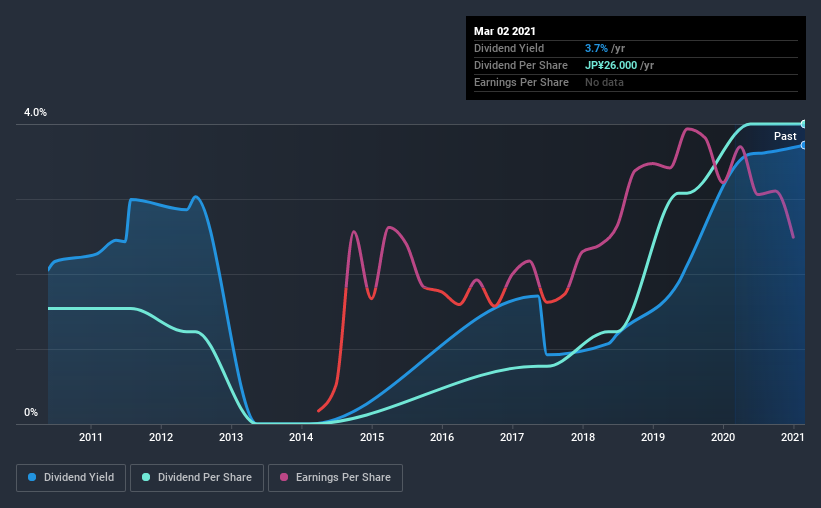The image size is (821, 508).
Task: Click the 2016 x-axis label
Action: (442, 437)
